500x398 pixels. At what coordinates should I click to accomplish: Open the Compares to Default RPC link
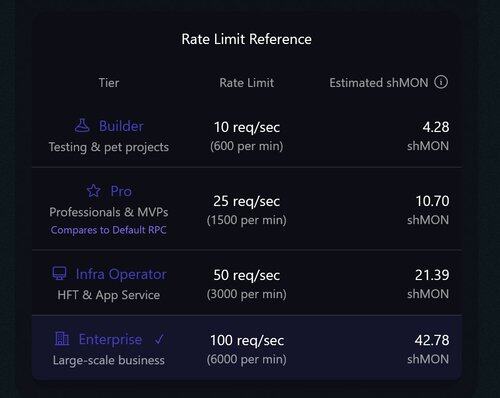(x=108, y=230)
